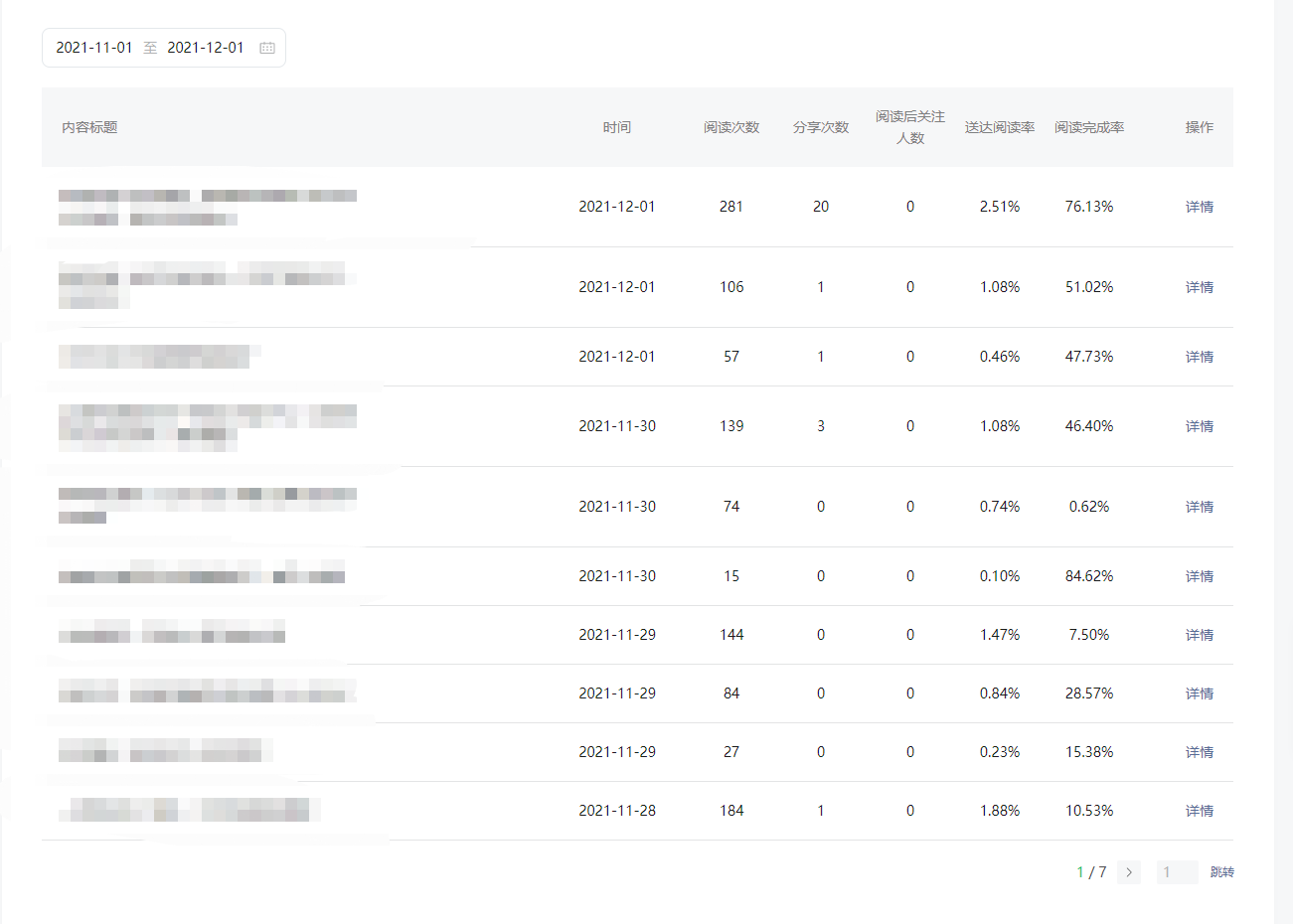Select the 10.53% completion rate cell

(x=1089, y=811)
